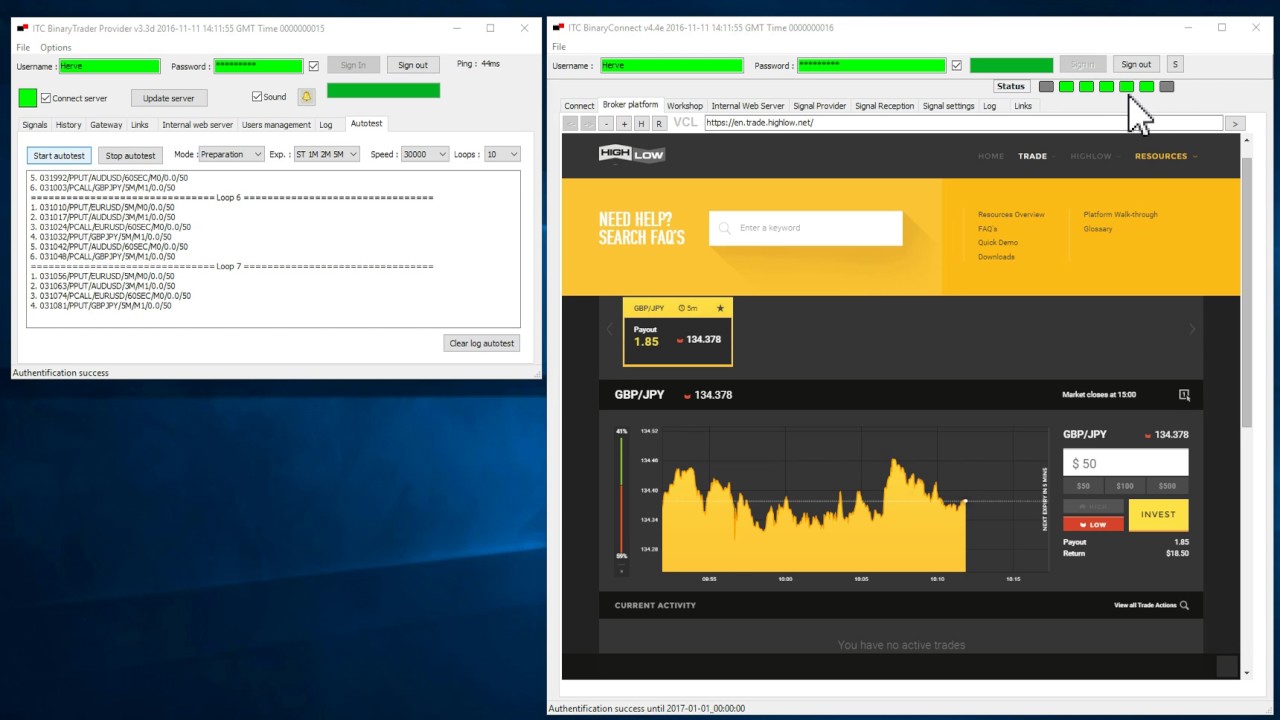This screenshot has height=720, width=1280.
Task: Open the Options menu in Provider window
Action: tap(56, 47)
